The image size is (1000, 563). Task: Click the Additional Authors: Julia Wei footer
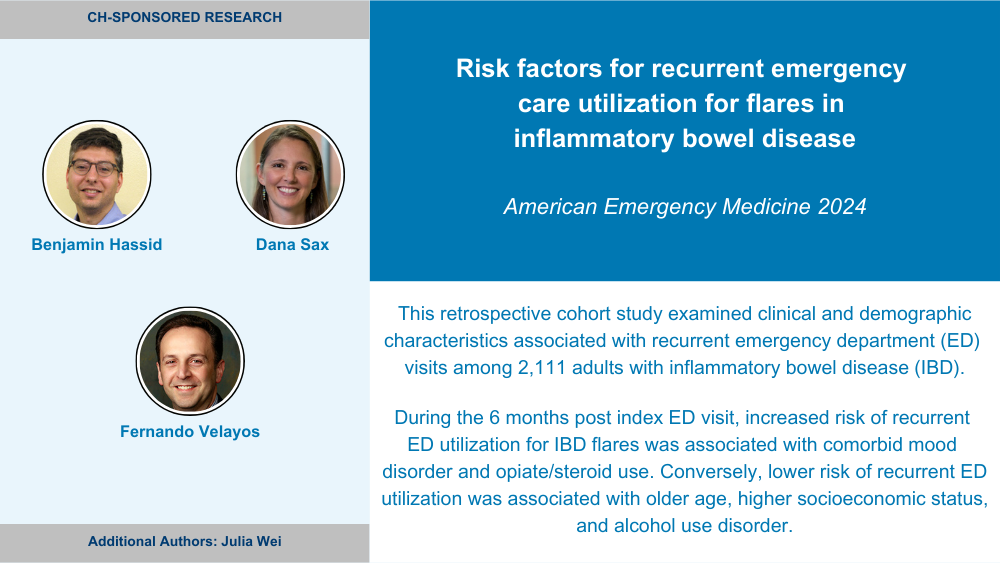click(x=184, y=542)
